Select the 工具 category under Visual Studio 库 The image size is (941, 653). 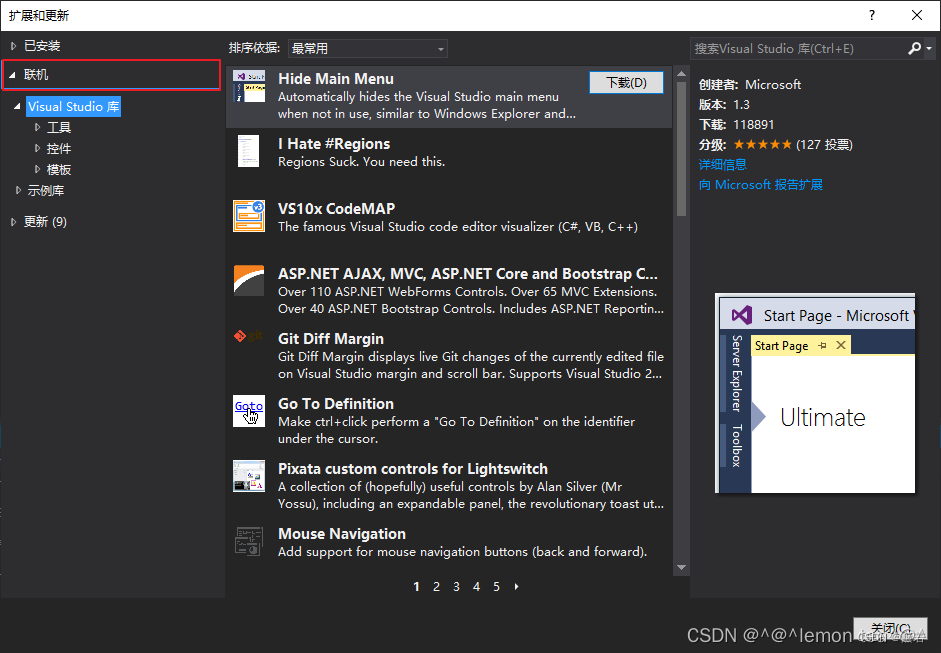[x=57, y=127]
